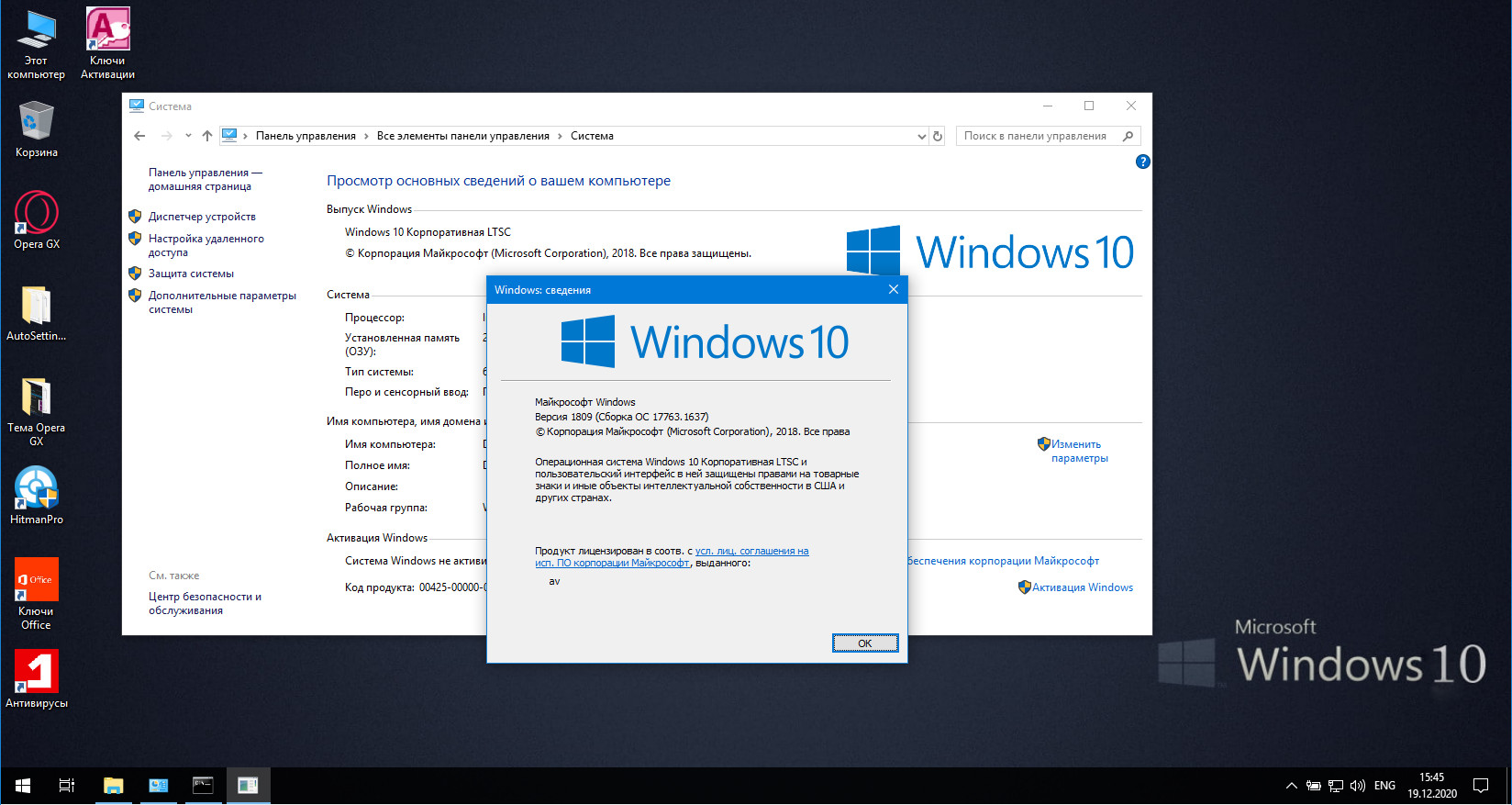The width and height of the screenshot is (1512, 805).
Task: Open Панель управления — домашняя страница link
Action: pyautogui.click(x=206, y=179)
